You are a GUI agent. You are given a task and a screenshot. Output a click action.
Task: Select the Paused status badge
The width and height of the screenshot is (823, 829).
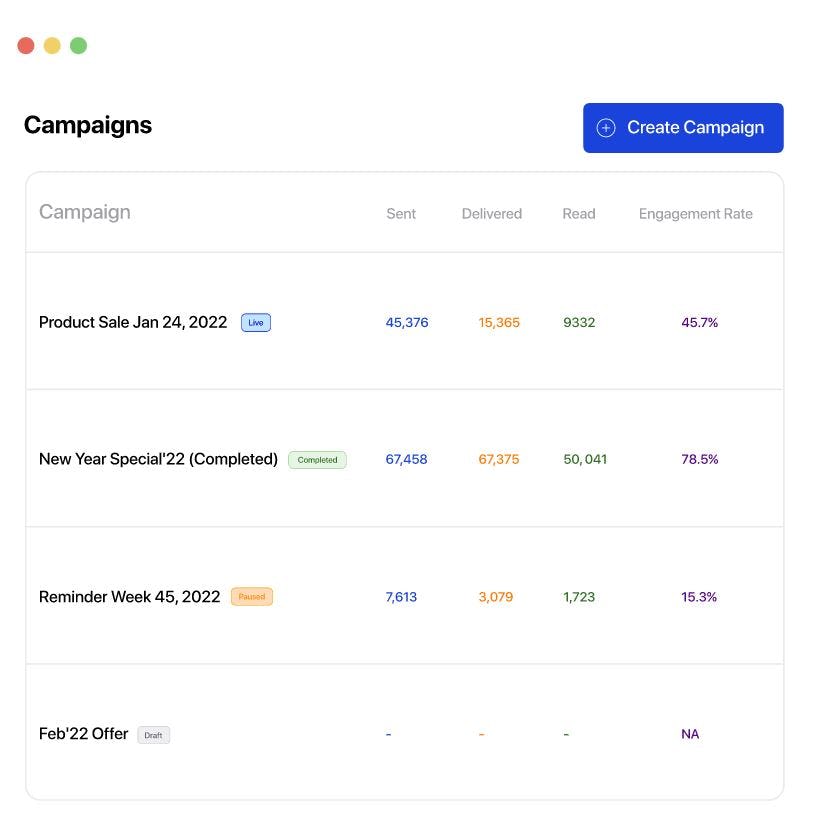pos(251,596)
